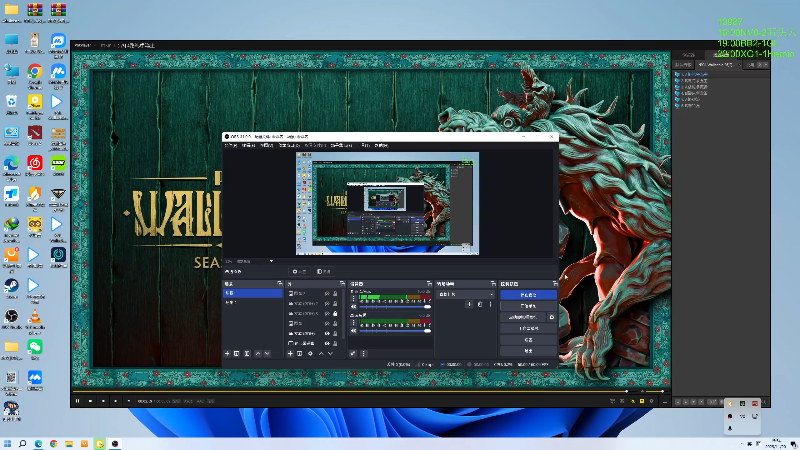Open scene transition type dropdown
This screenshot has height=450, width=800.
pos(465,294)
